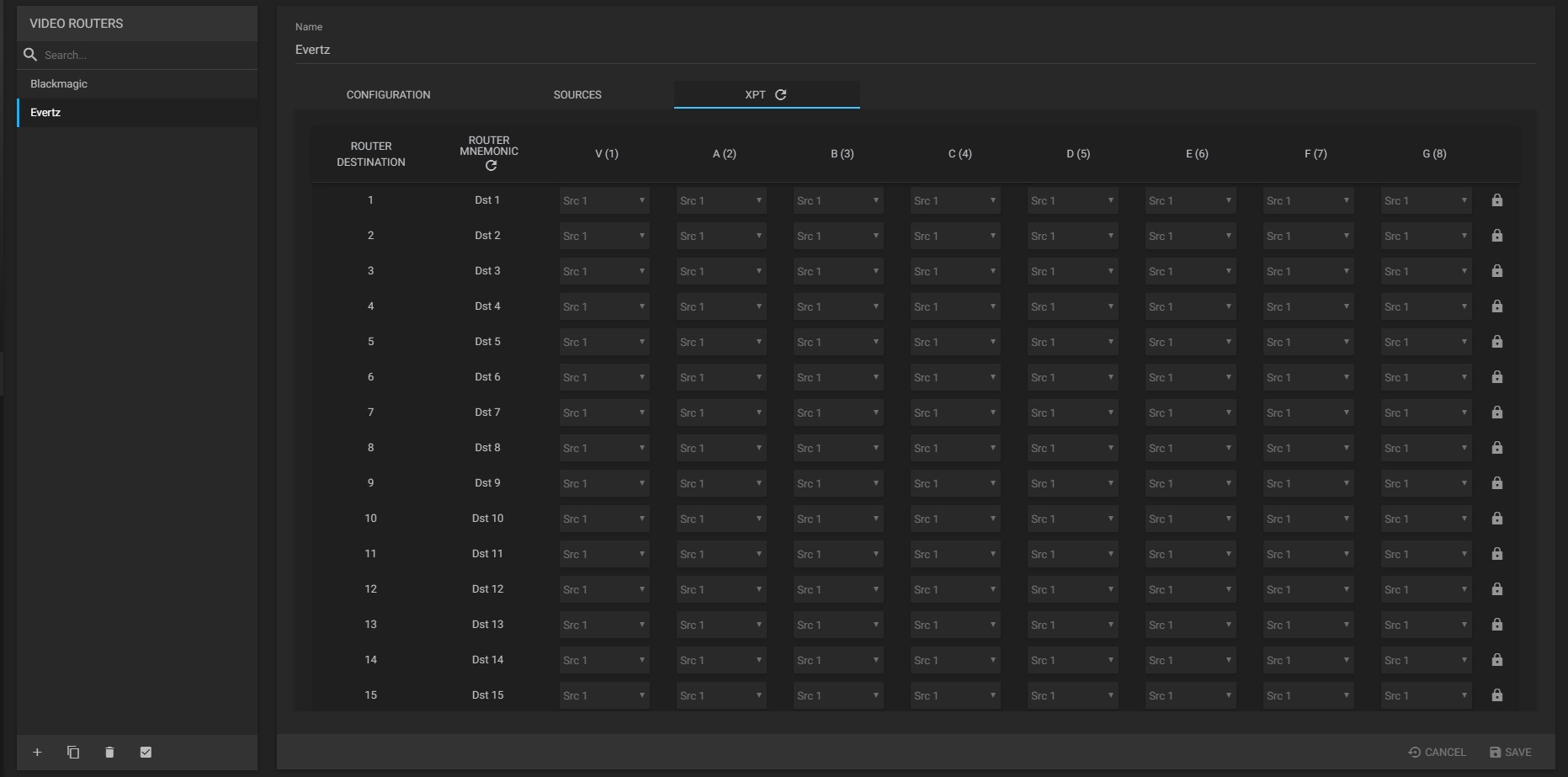The width and height of the screenshot is (1568, 777).
Task: Open C (4) source dropdown for Dst 4
Action: [955, 306]
